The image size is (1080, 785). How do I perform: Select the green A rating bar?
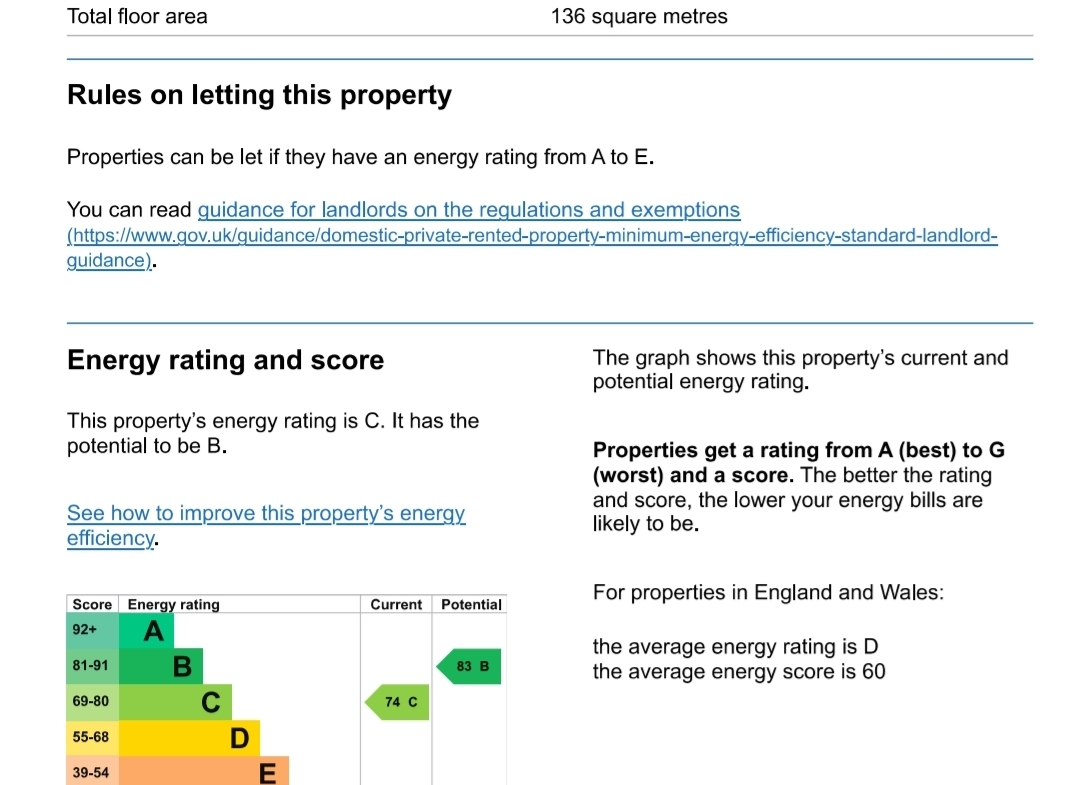click(x=147, y=631)
